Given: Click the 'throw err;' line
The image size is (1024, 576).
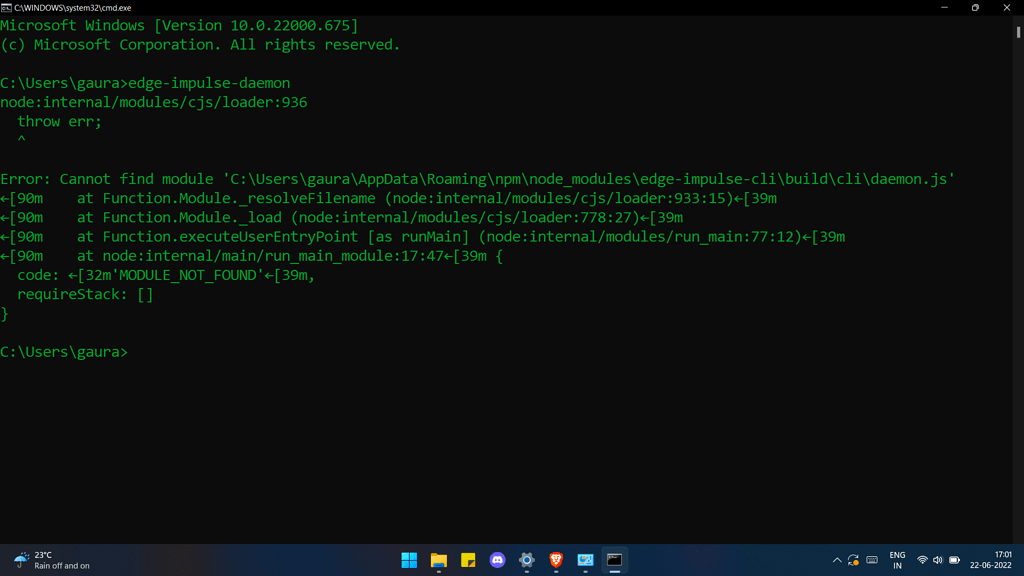Looking at the screenshot, I should coord(59,121).
